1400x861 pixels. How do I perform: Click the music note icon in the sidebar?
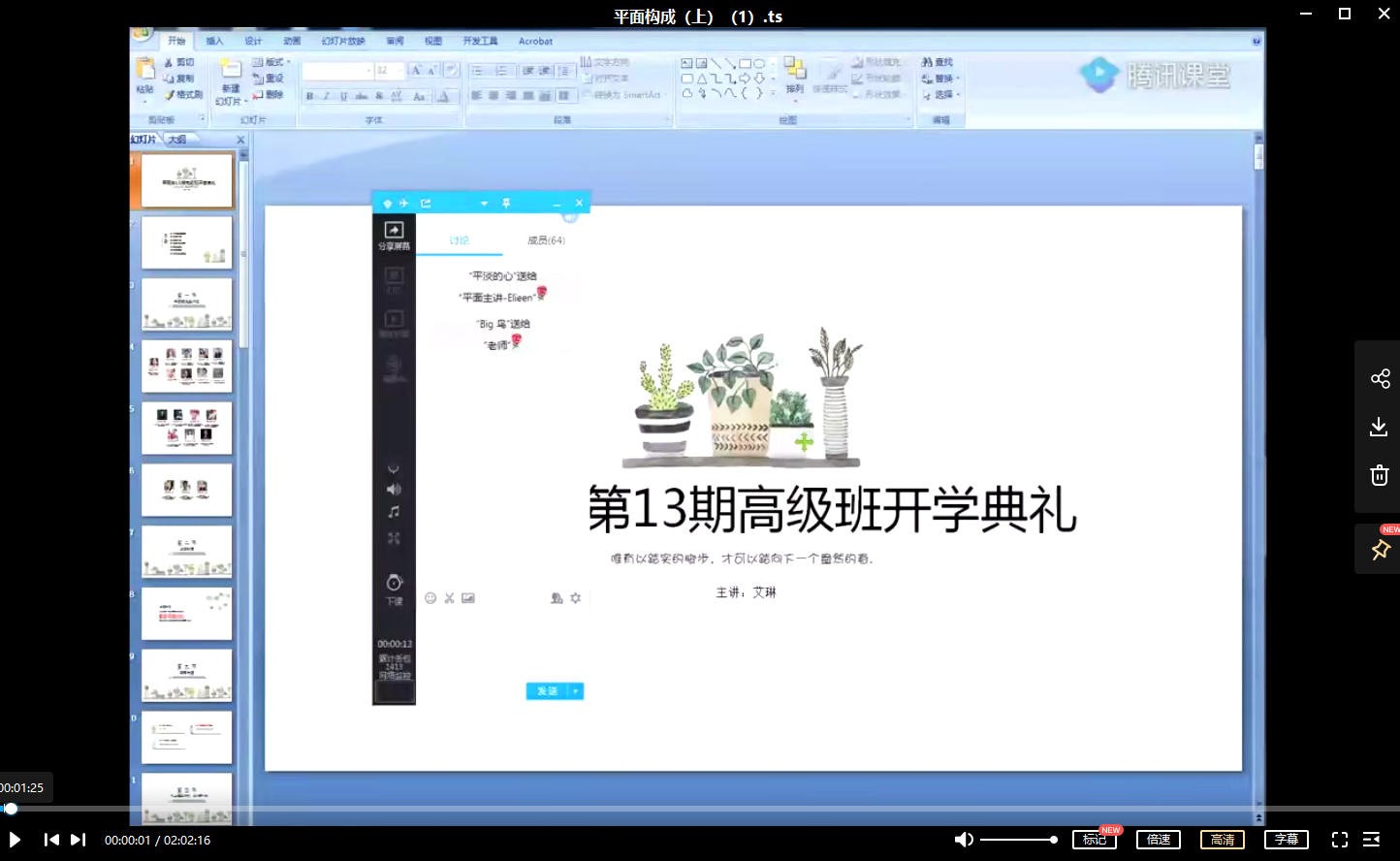click(394, 512)
